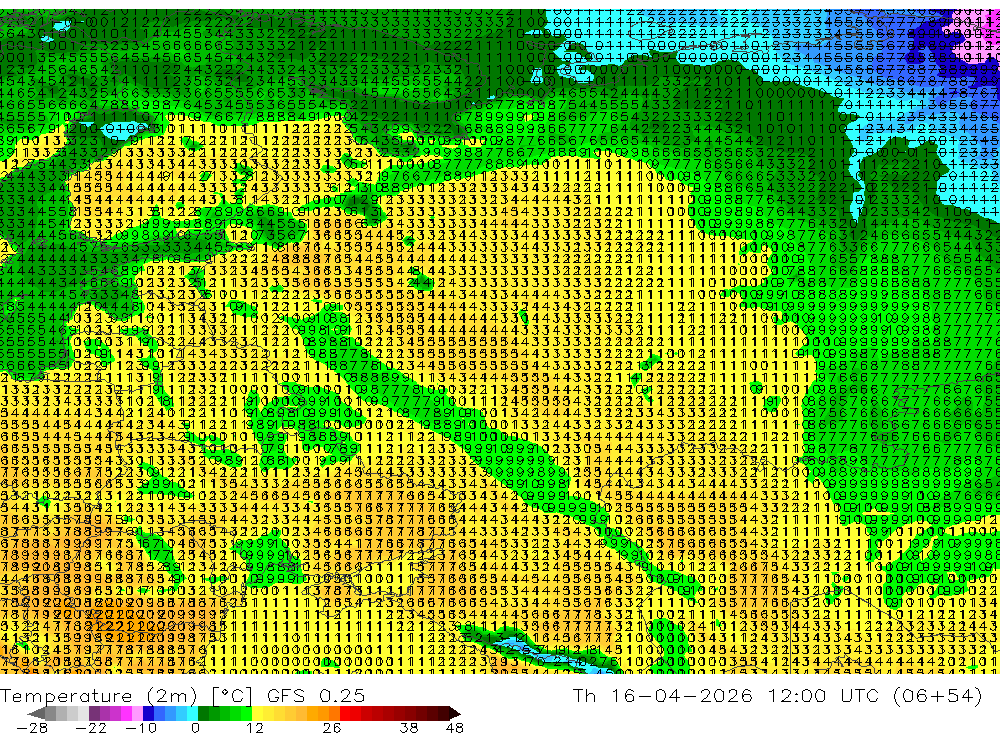
Task: Click the -22 legend label
Action: (x=91, y=727)
